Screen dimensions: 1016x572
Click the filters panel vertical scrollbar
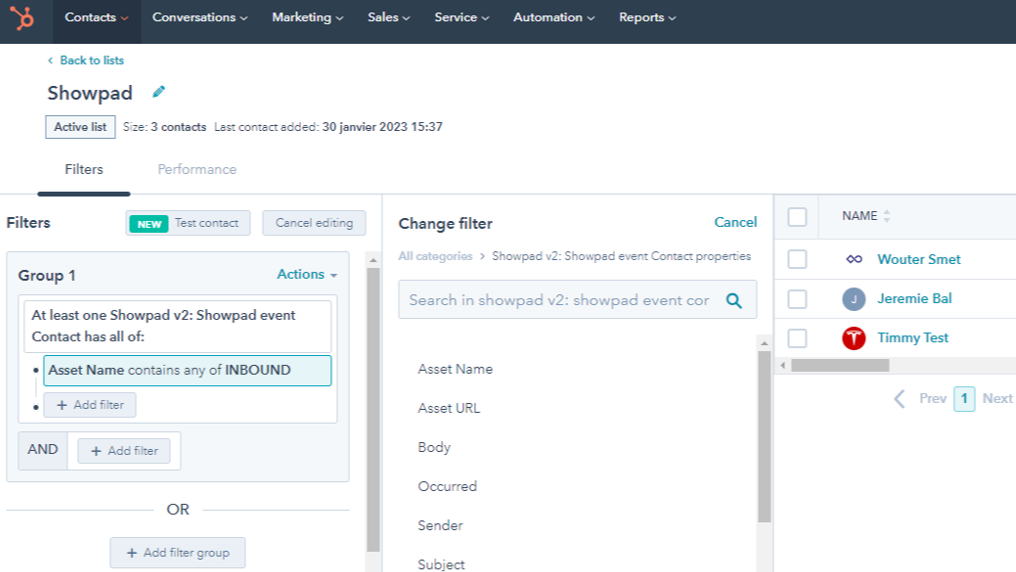373,408
